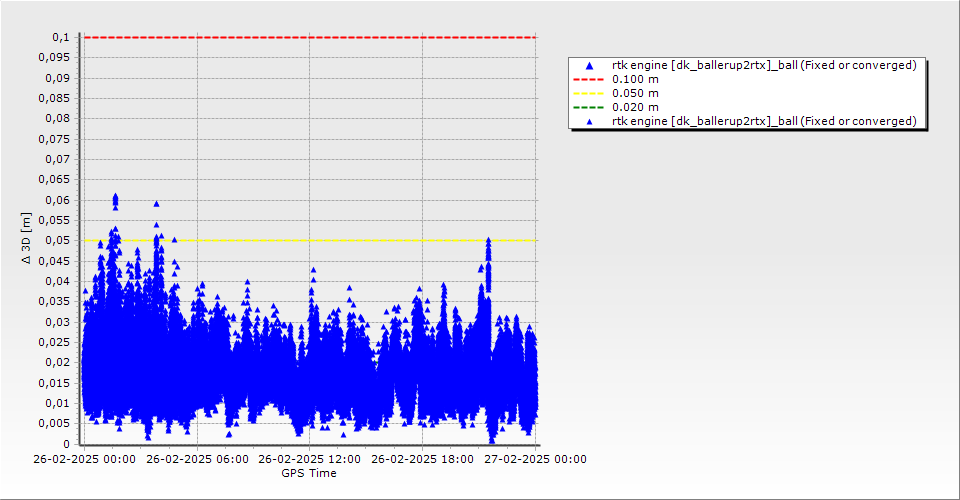The width and height of the screenshot is (960, 500).
Task: Click the '27-02-2025 00:00' x-axis label
Action: pos(535,459)
